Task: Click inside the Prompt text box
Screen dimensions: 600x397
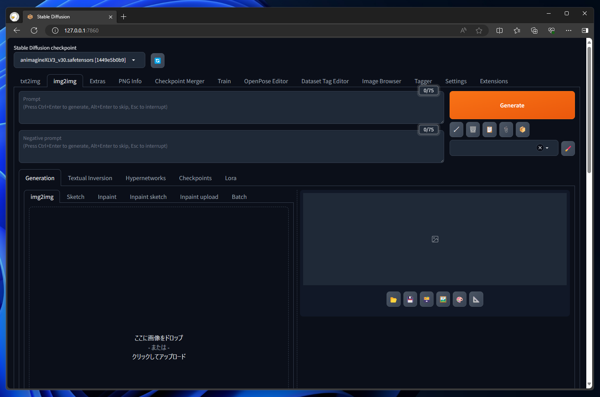Action: 231,107
